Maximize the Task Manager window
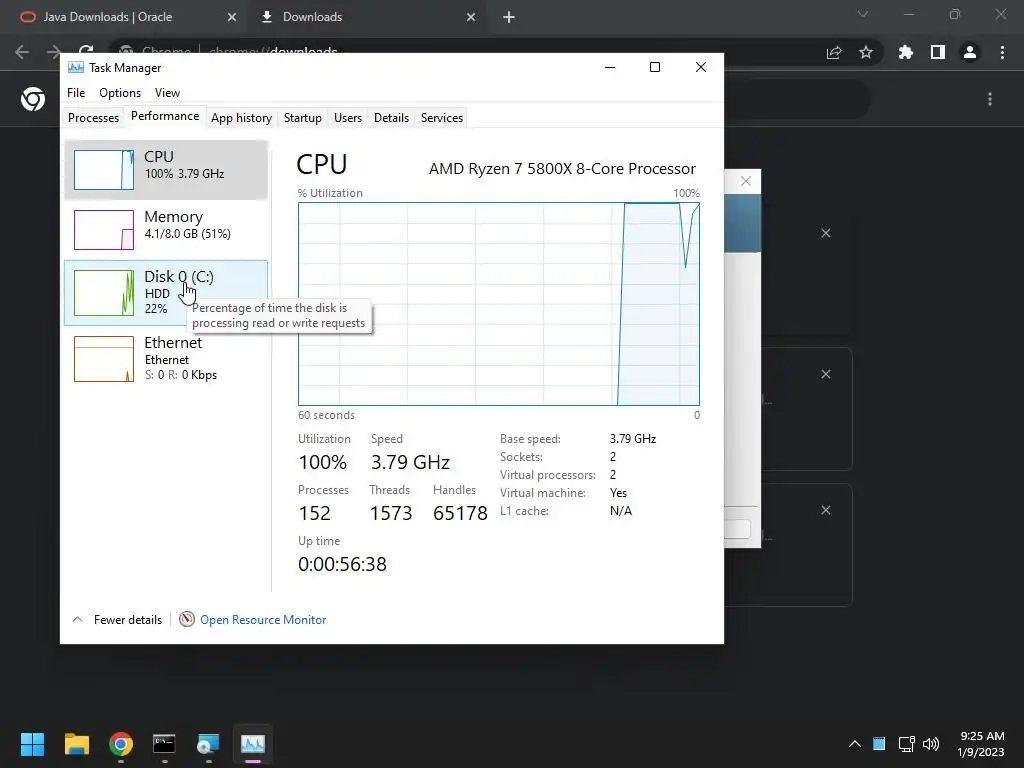The height and width of the screenshot is (768, 1024). 655,67
